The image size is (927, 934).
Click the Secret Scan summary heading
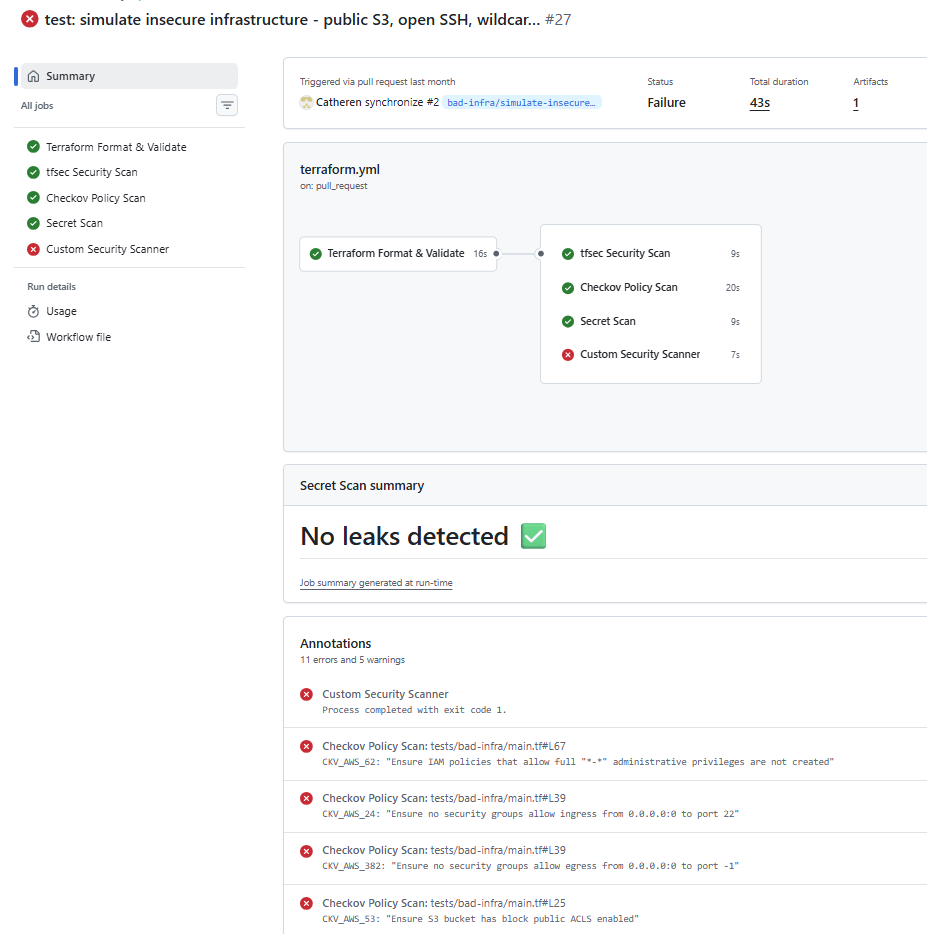[x=362, y=485]
